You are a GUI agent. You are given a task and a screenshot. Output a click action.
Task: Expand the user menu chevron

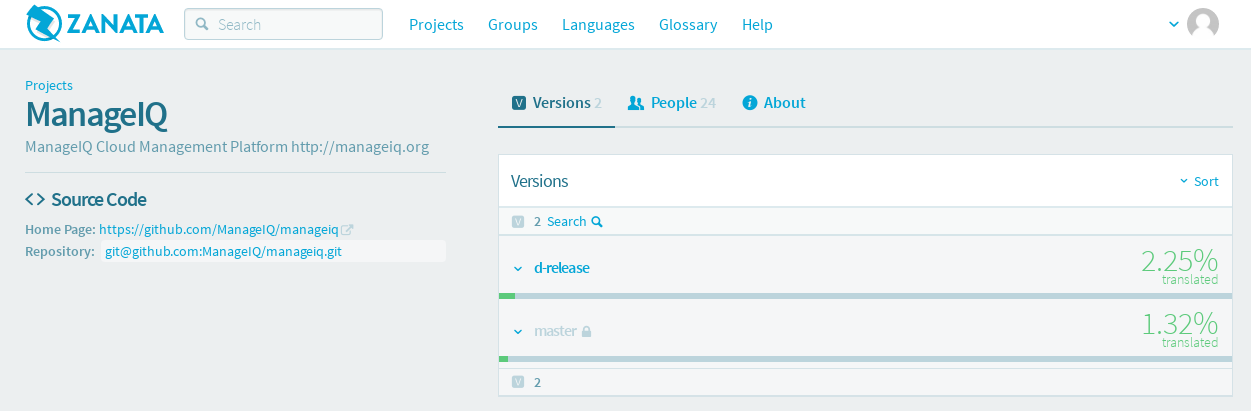(x=1174, y=24)
